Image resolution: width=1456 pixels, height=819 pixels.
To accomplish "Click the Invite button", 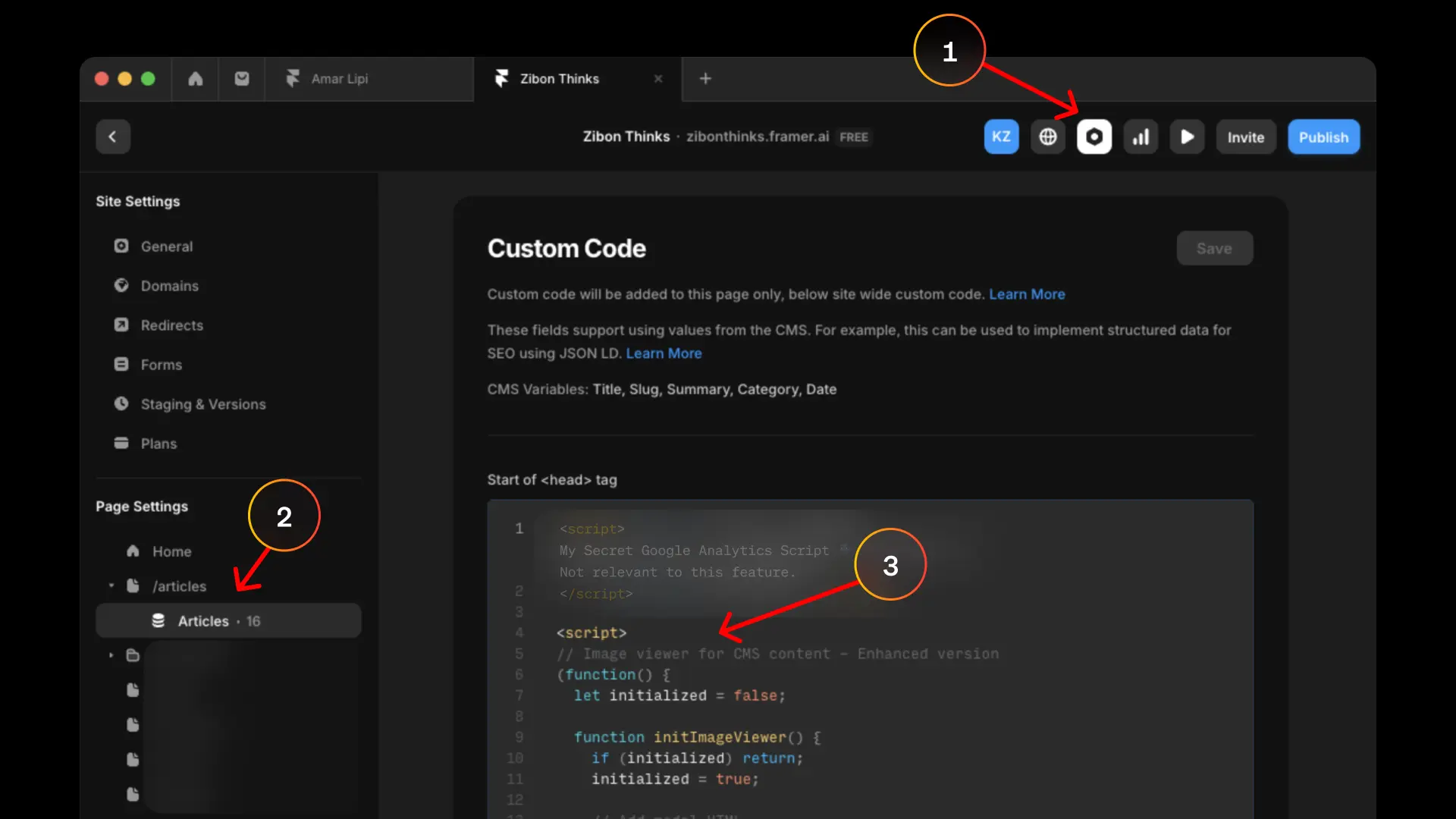I will tap(1246, 136).
